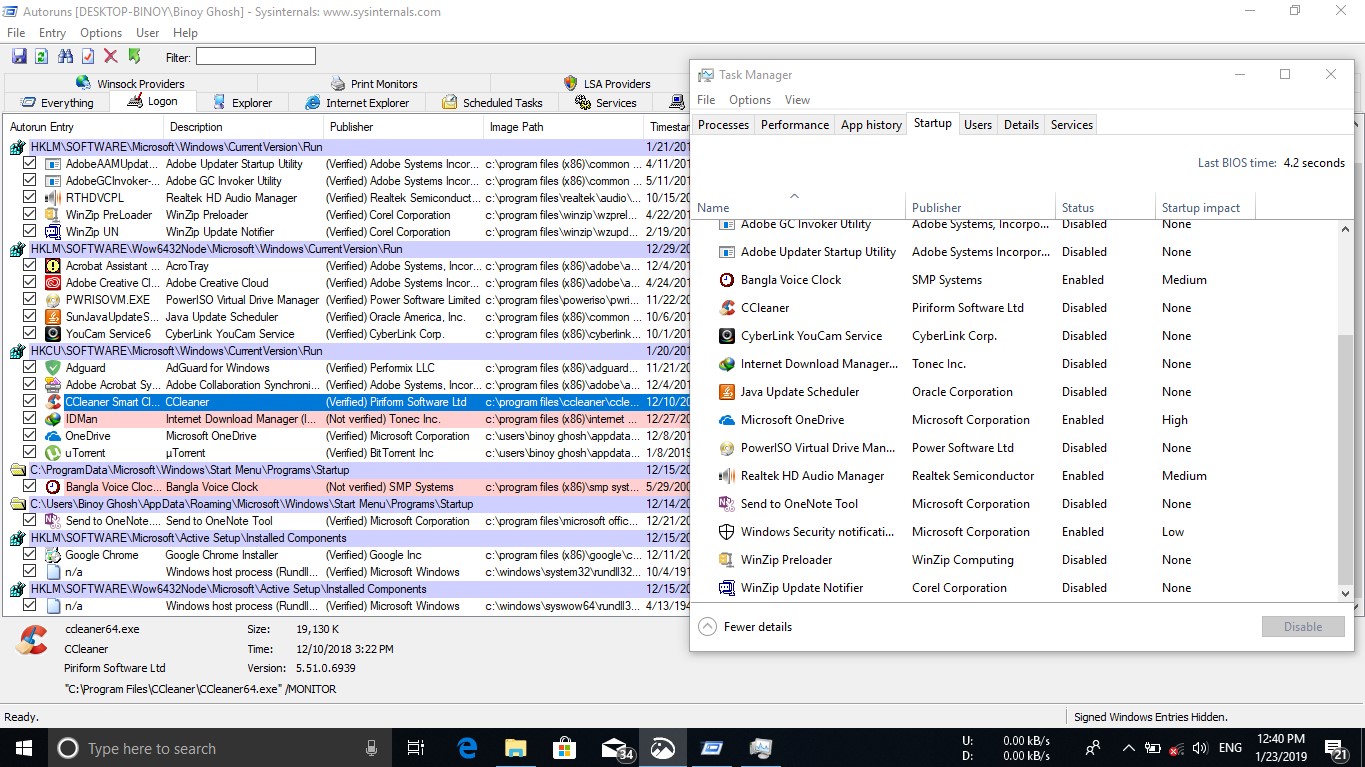Open Find using the binoculars icon
1365x767 pixels.
(65, 57)
